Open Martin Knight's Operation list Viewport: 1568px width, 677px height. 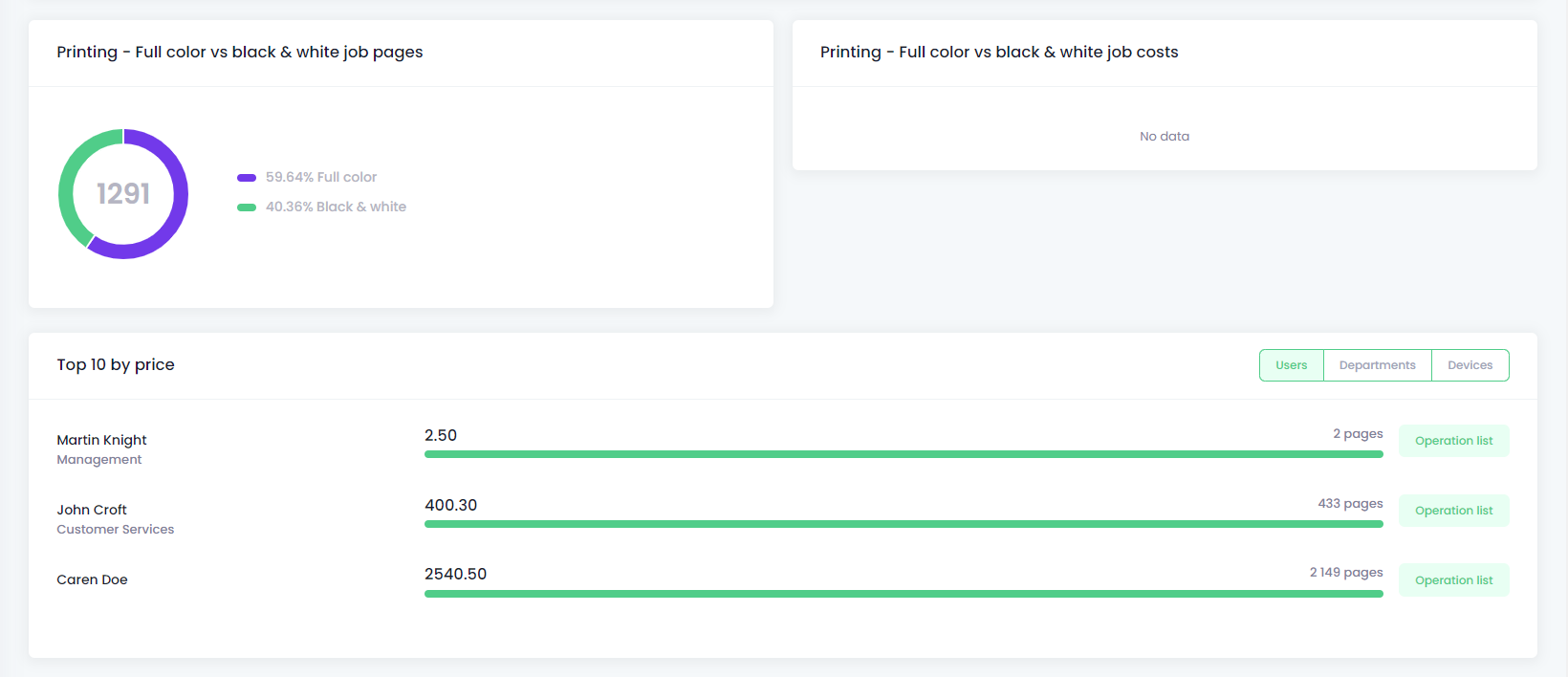pos(1453,441)
